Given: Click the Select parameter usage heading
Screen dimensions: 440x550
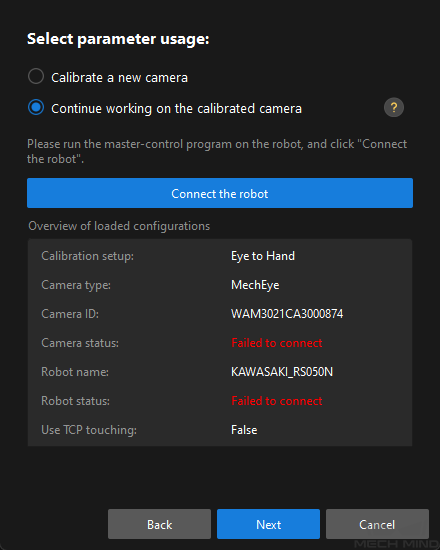Looking at the screenshot, I should point(118,39).
